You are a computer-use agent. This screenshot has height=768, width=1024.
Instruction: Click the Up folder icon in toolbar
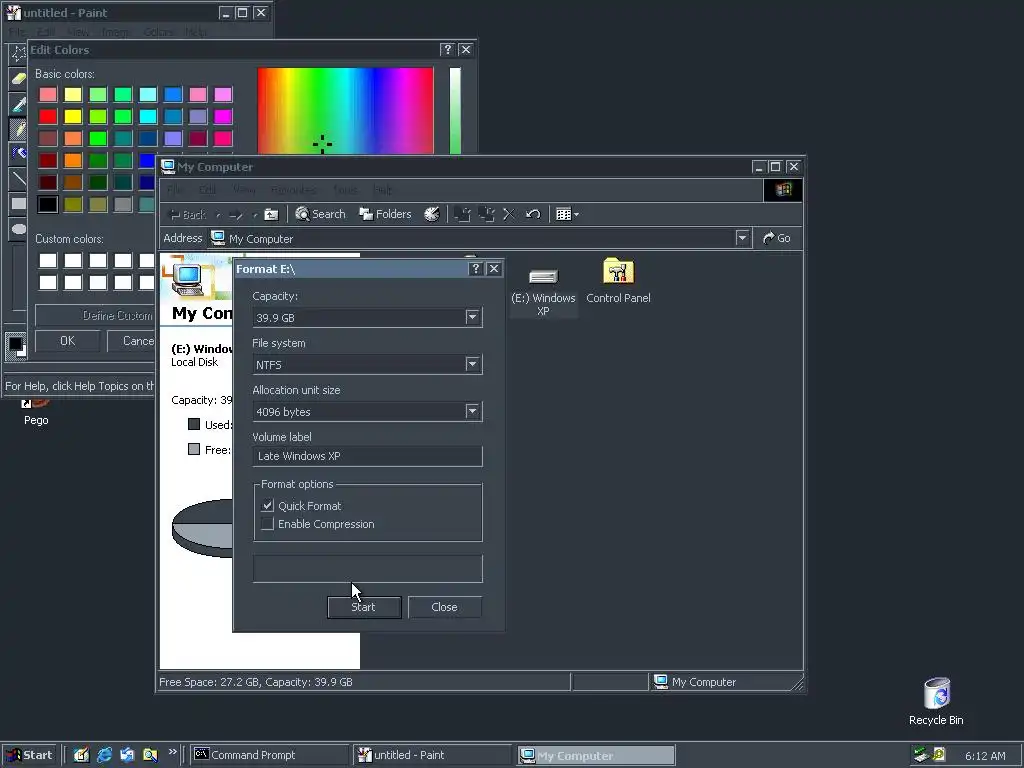(271, 214)
